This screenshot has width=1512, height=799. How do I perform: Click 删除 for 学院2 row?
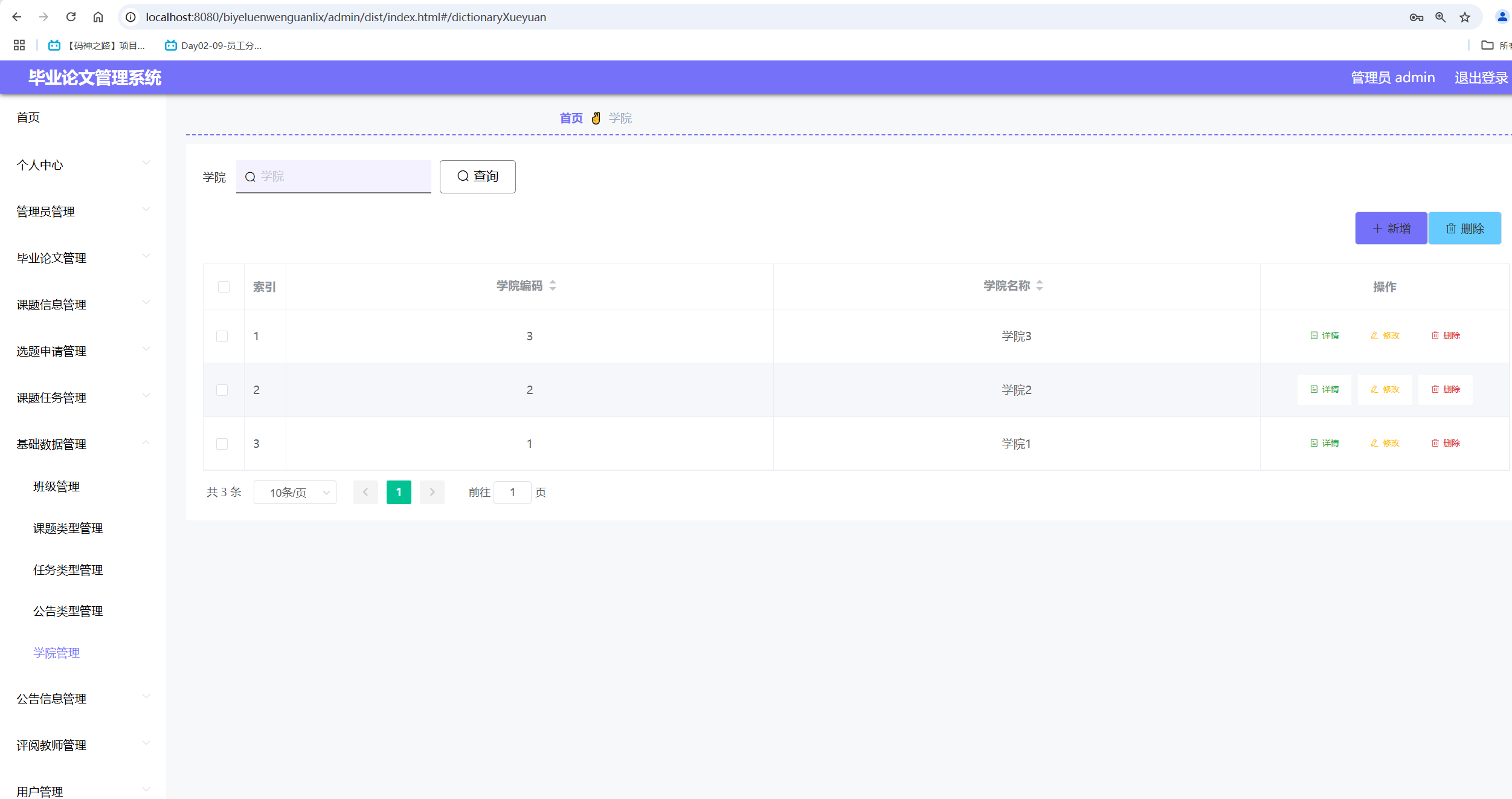[x=1446, y=389]
